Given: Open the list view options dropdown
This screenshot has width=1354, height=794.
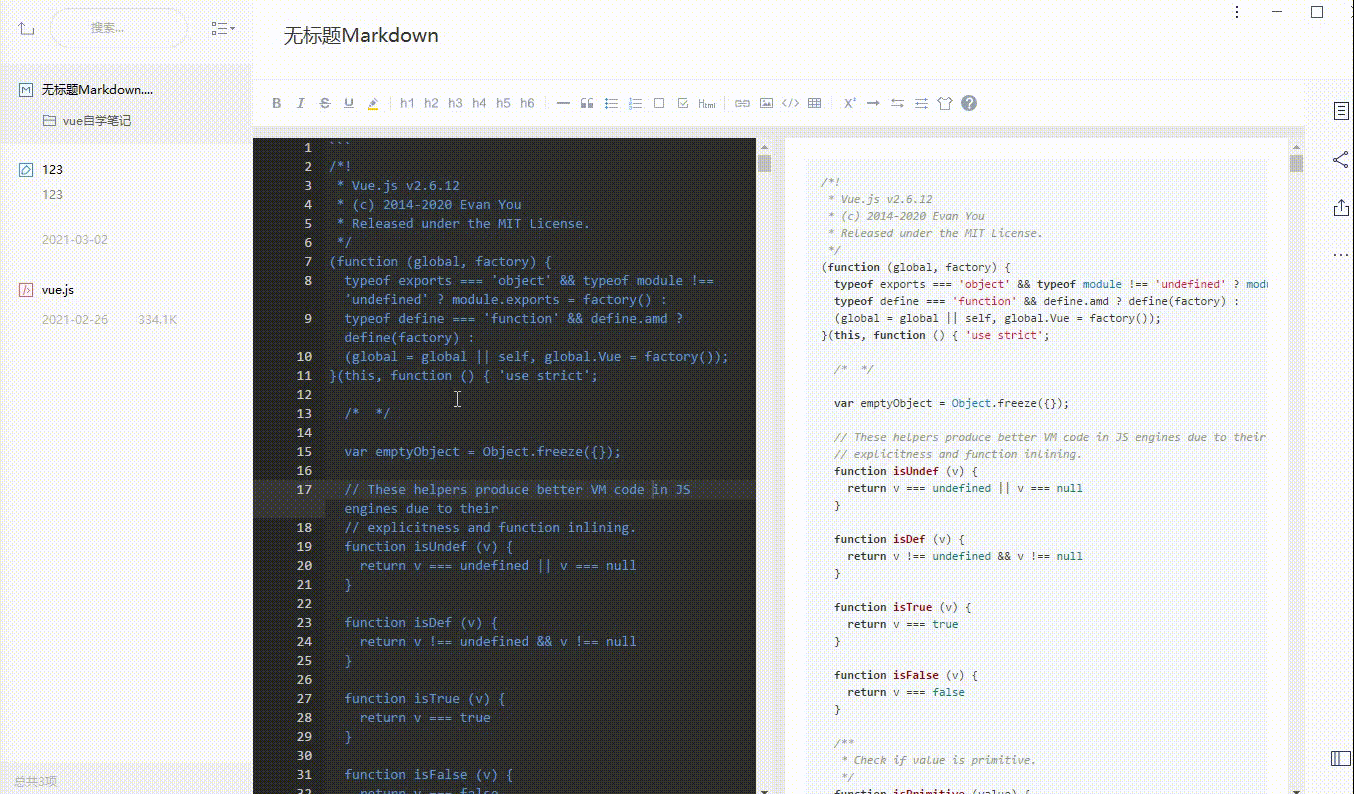Looking at the screenshot, I should (223, 28).
